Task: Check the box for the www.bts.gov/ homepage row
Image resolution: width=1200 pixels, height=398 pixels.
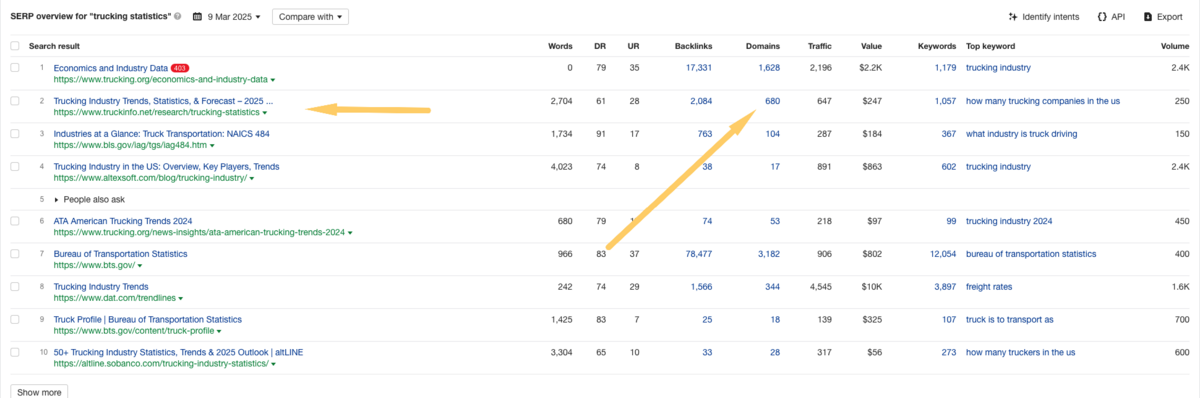Action: point(14,254)
